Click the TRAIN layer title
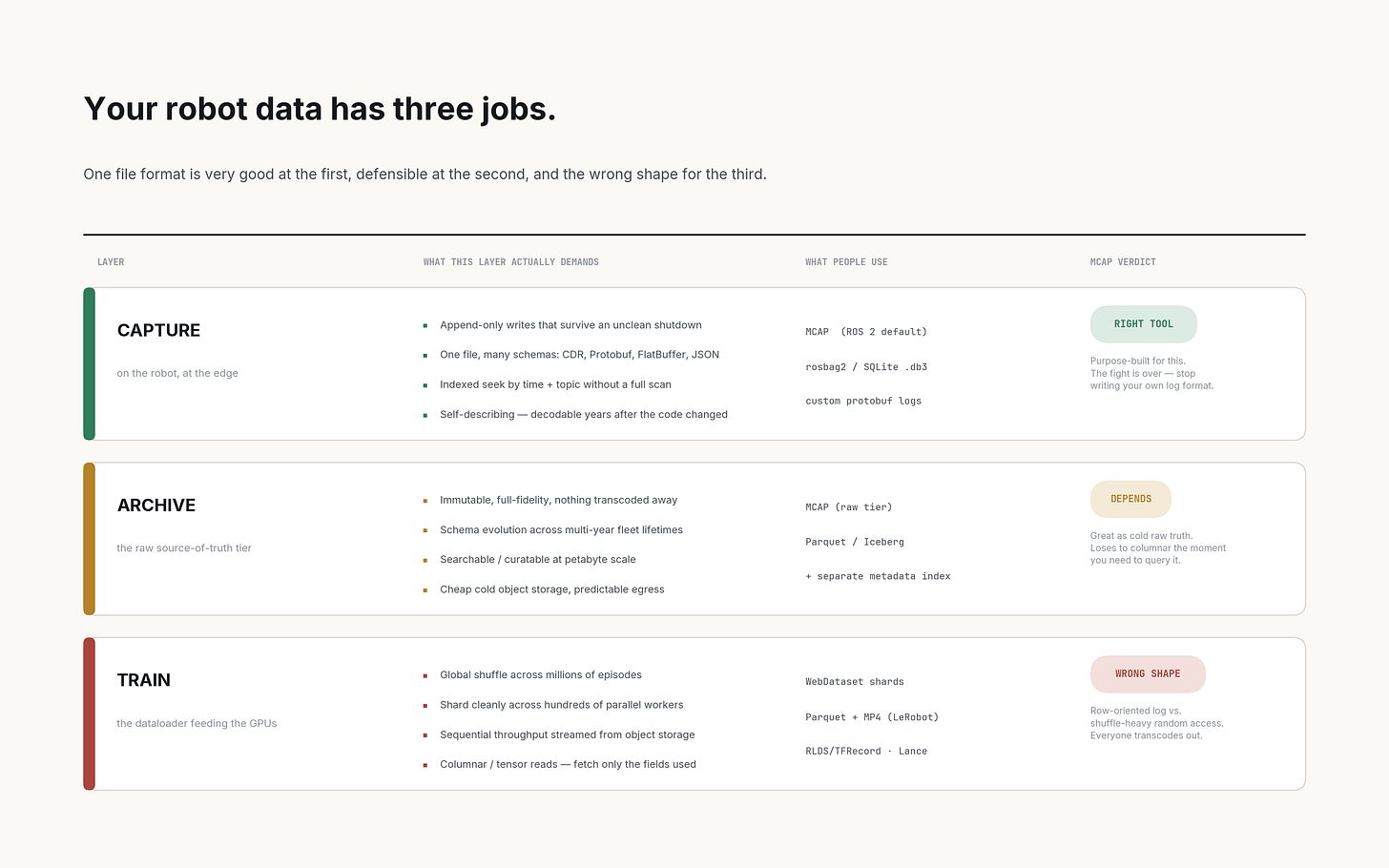 tap(144, 680)
